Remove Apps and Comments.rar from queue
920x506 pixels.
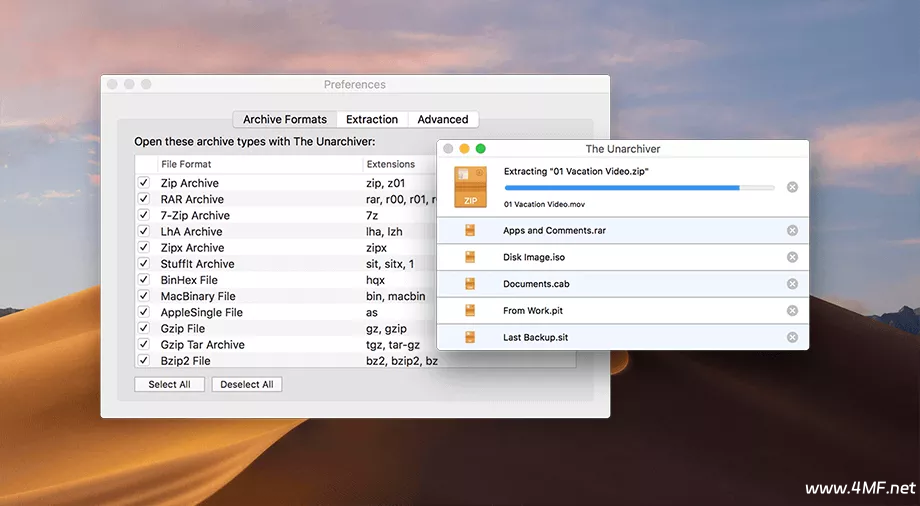[792, 231]
